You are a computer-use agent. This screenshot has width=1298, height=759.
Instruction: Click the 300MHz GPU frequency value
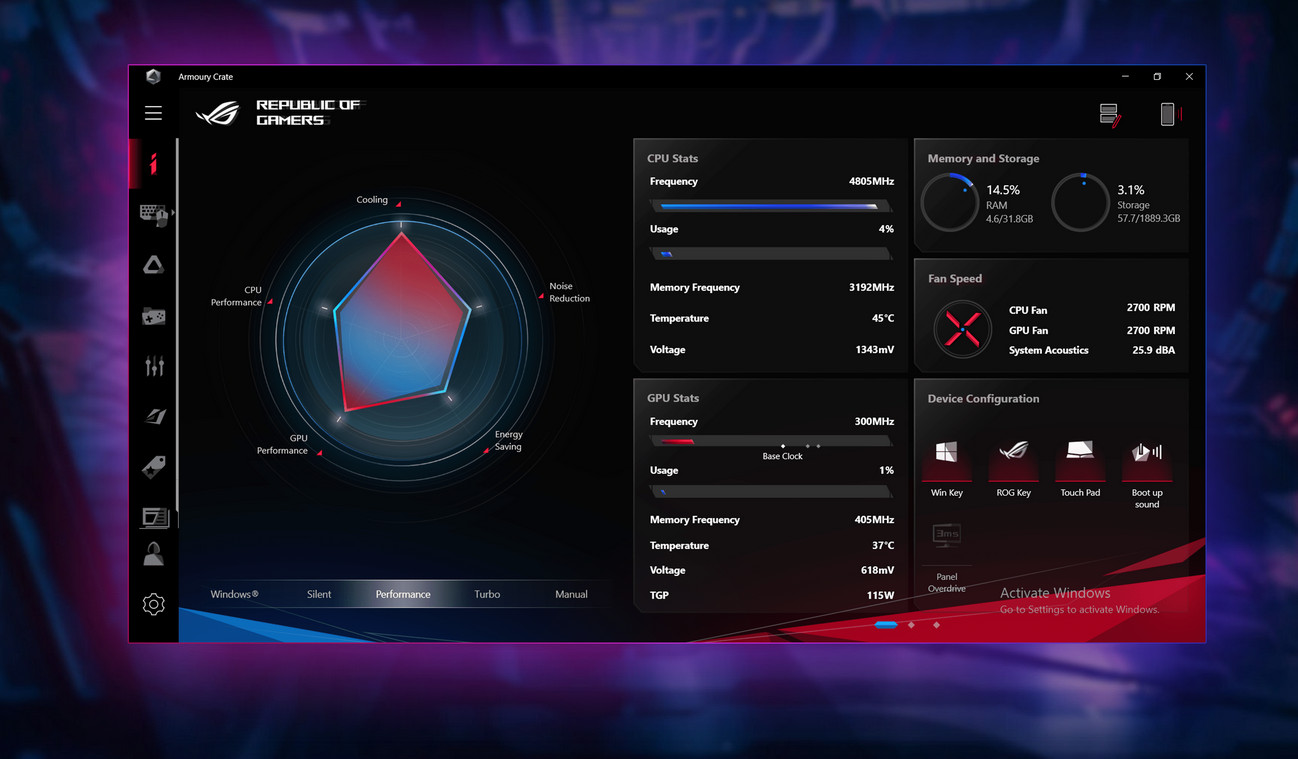874,421
